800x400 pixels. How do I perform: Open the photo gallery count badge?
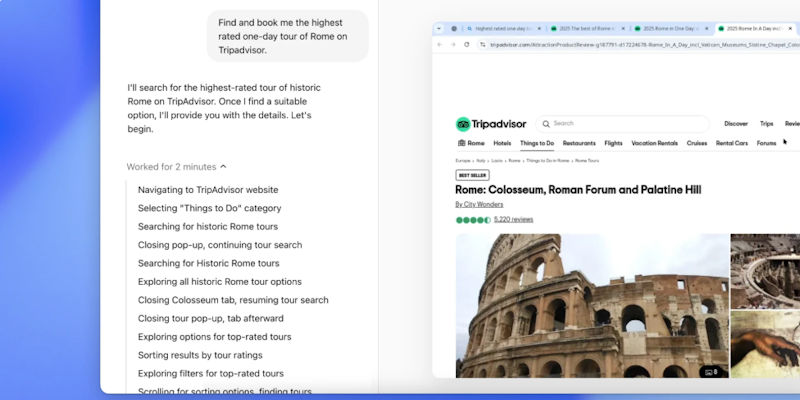pyautogui.click(x=711, y=371)
